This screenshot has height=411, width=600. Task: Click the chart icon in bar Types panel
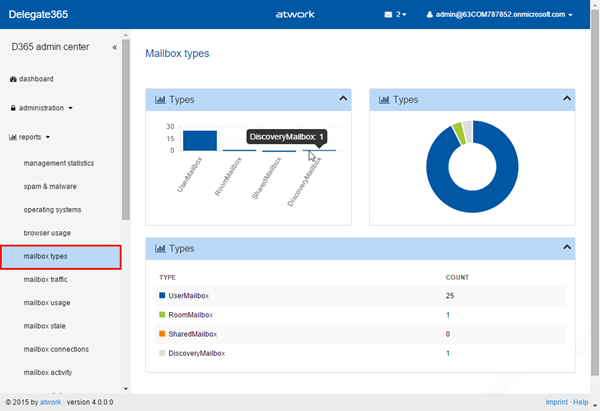160,100
